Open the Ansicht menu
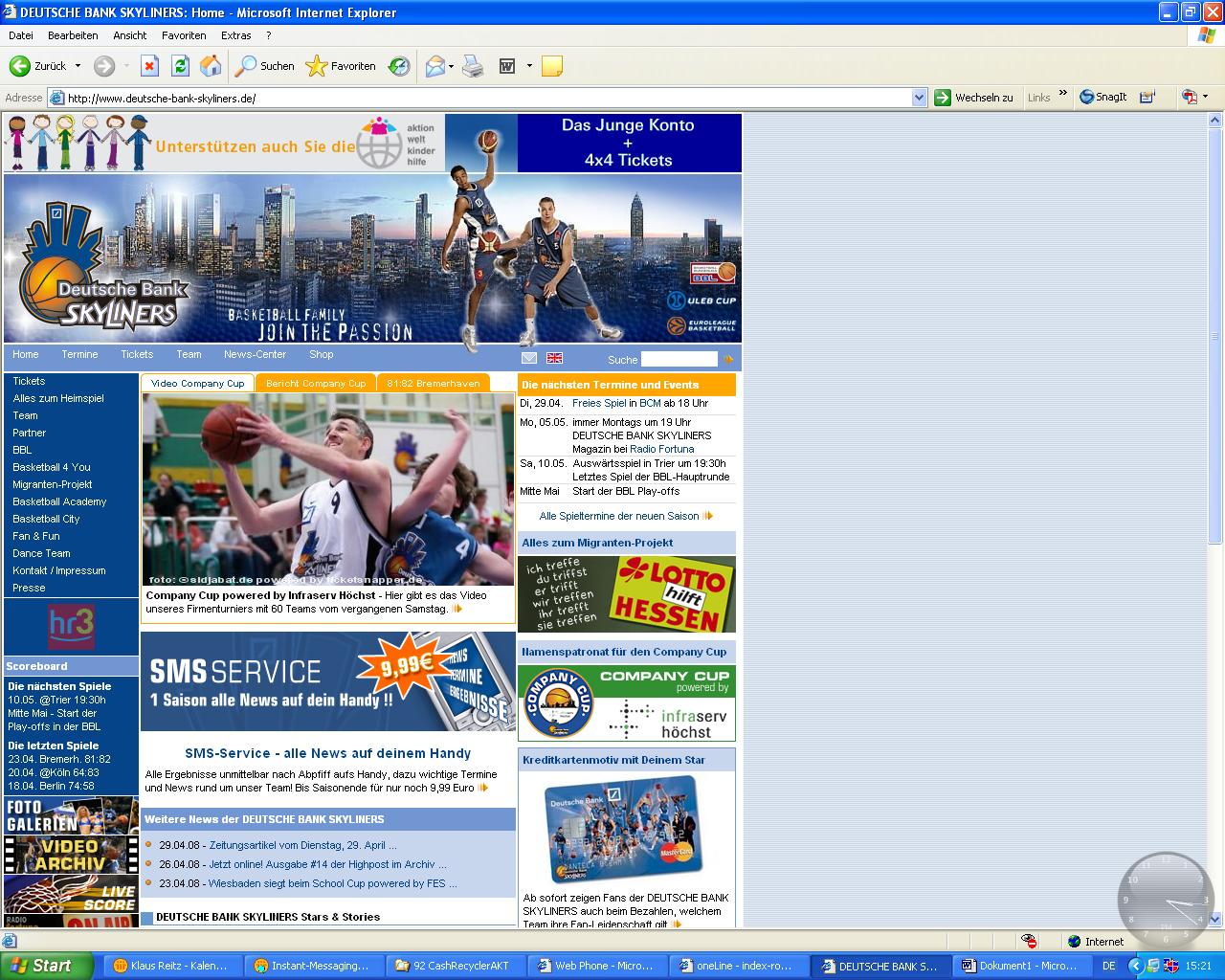The height and width of the screenshot is (980, 1225). coord(130,35)
